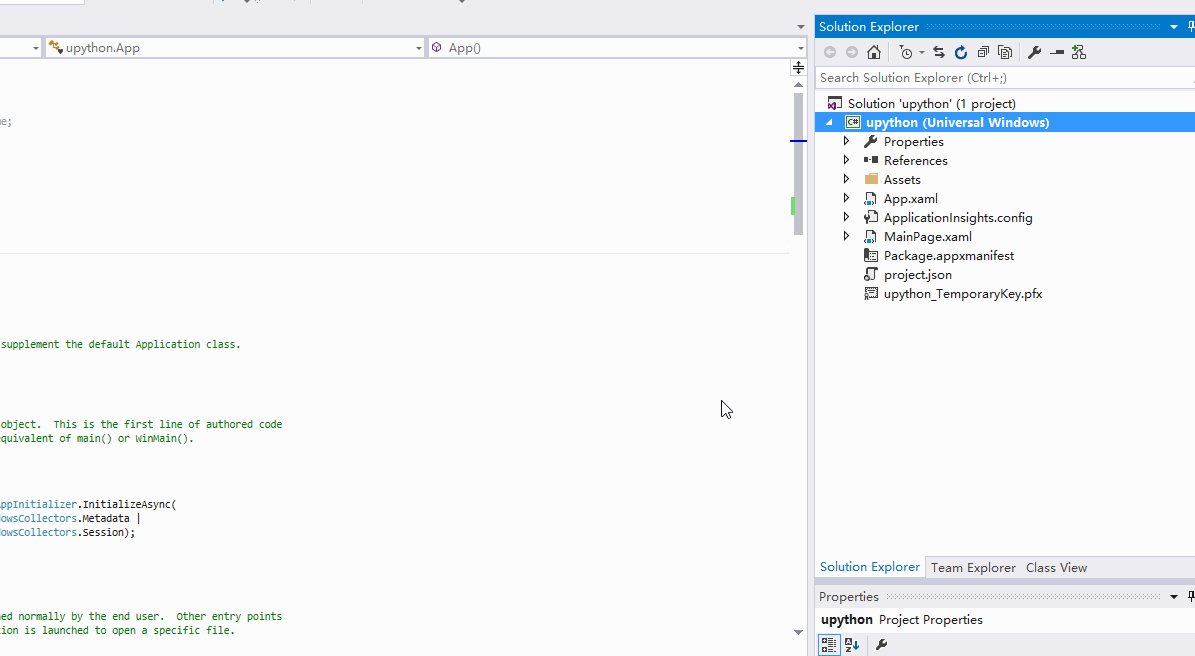Expand the Assets folder node
This screenshot has height=656, width=1195.
846,180
